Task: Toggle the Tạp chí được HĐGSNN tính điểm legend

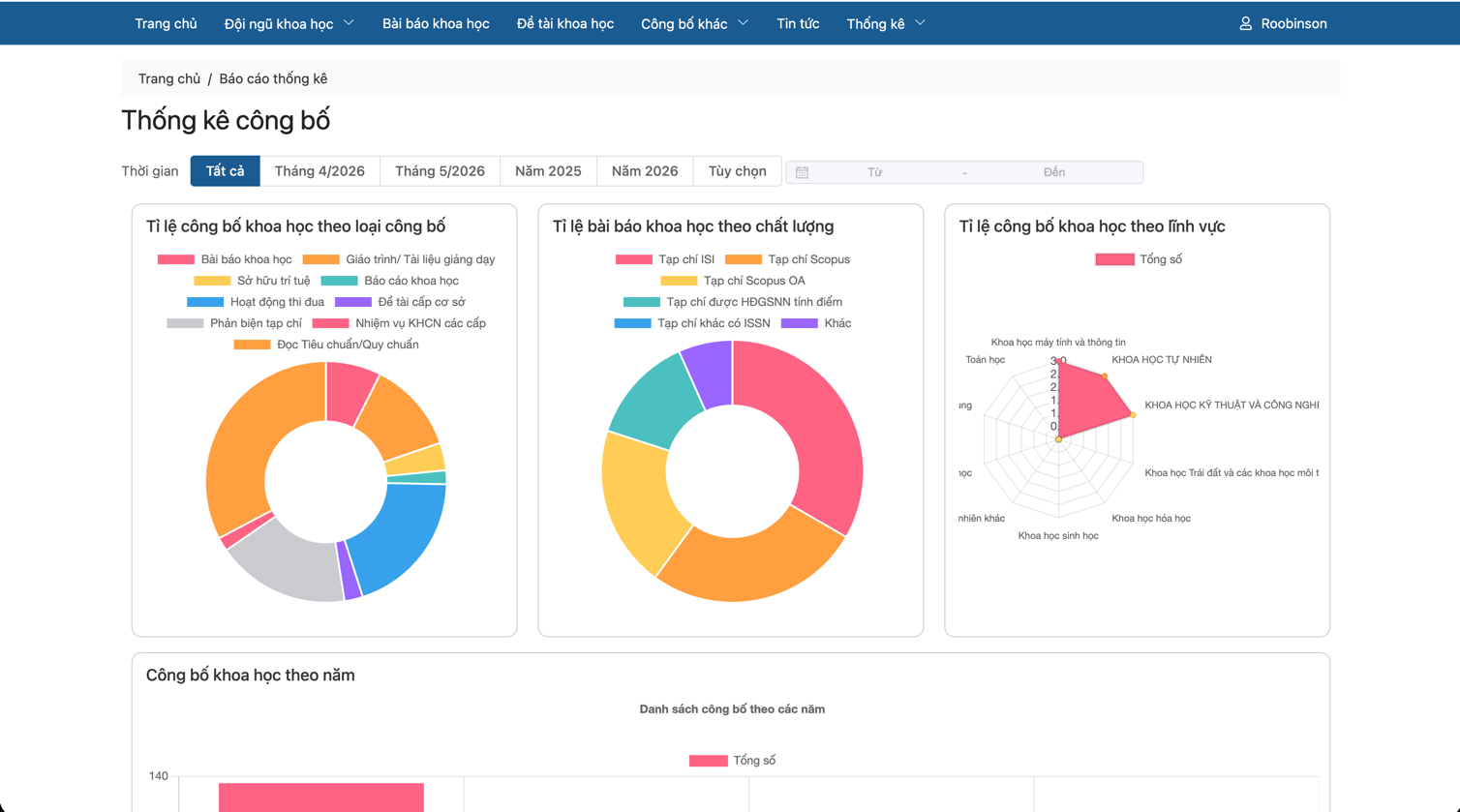Action: [733, 302]
